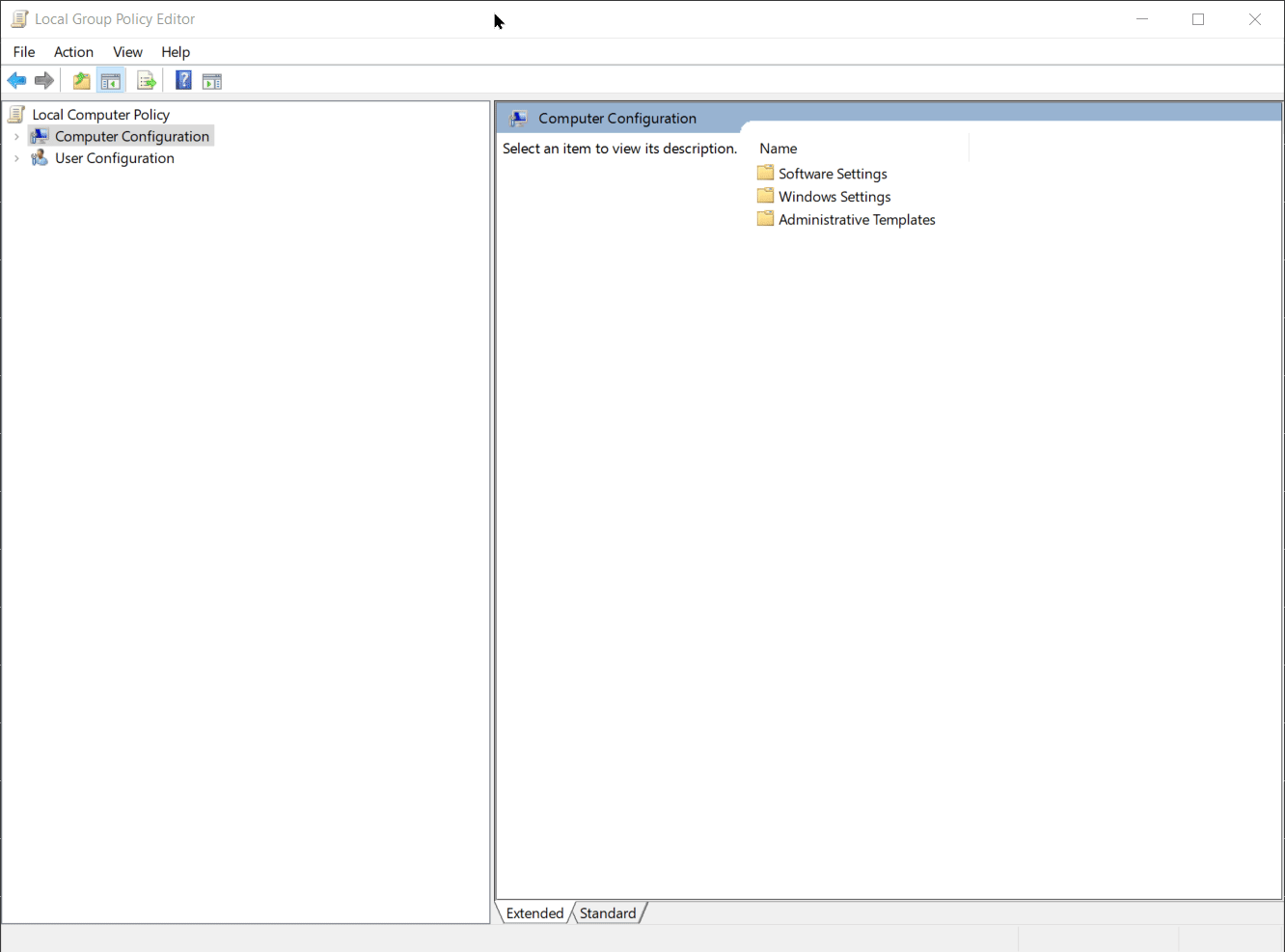This screenshot has height=952, width=1285.
Task: Click the Up one level folder icon
Action: [x=81, y=80]
